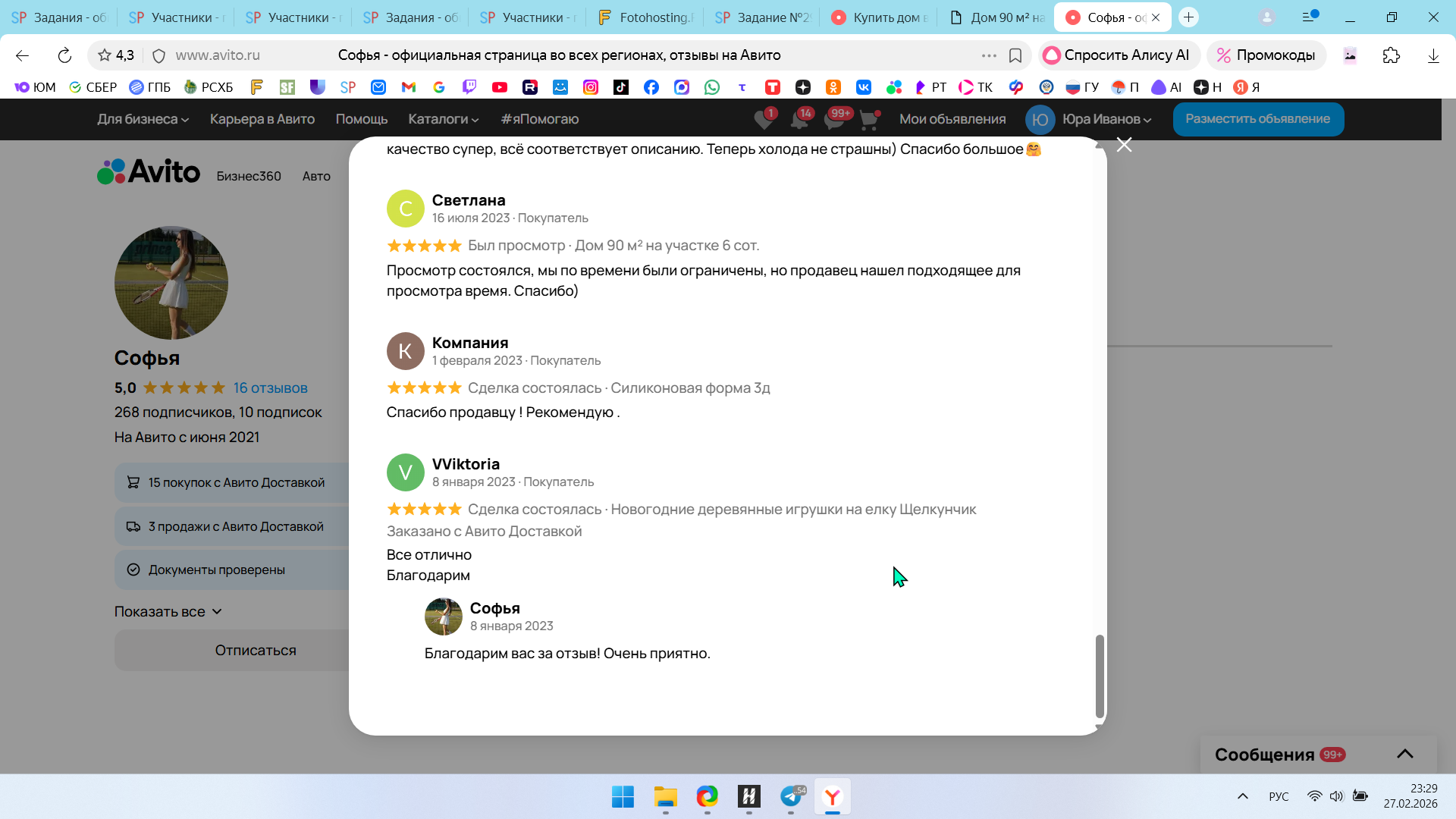Open Мои объявления menu item
The width and height of the screenshot is (1456, 819).
pos(952,119)
